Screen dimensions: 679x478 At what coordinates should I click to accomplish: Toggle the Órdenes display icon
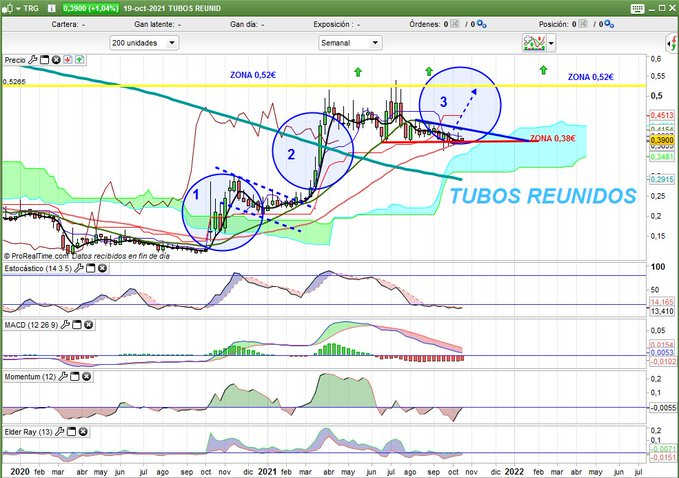454,24
